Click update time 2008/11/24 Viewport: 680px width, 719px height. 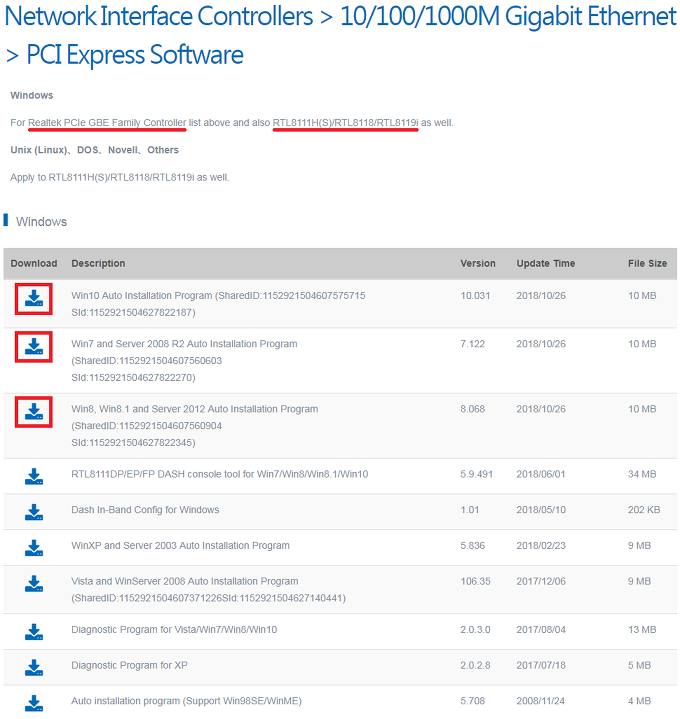541,701
